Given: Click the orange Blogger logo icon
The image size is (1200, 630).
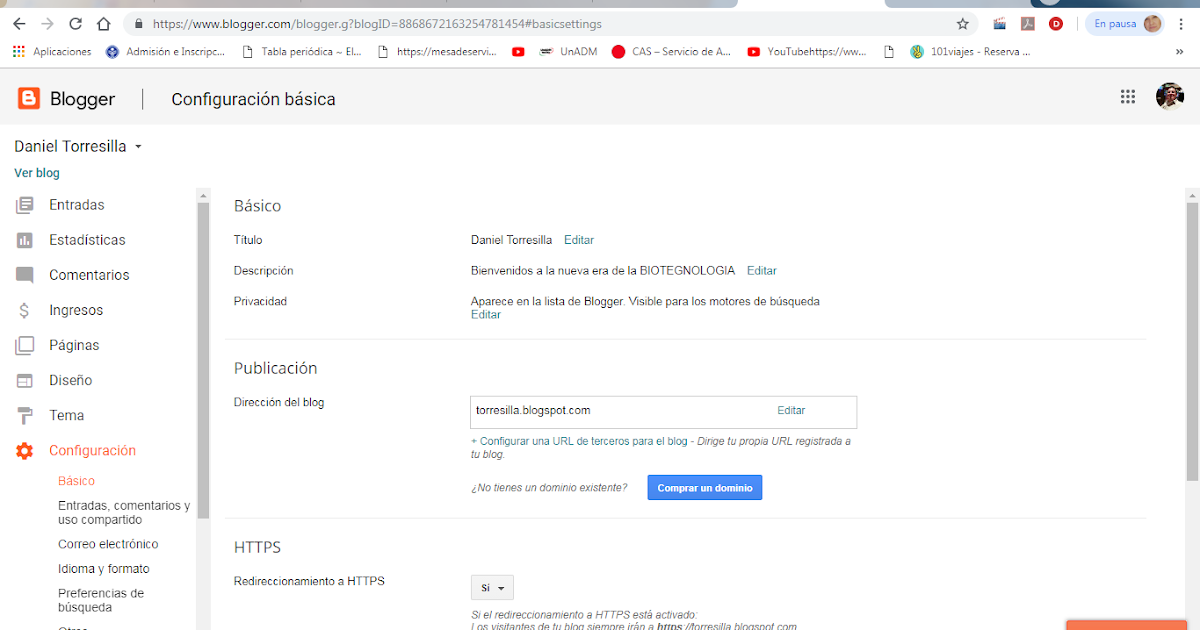Looking at the screenshot, I should tap(29, 98).
